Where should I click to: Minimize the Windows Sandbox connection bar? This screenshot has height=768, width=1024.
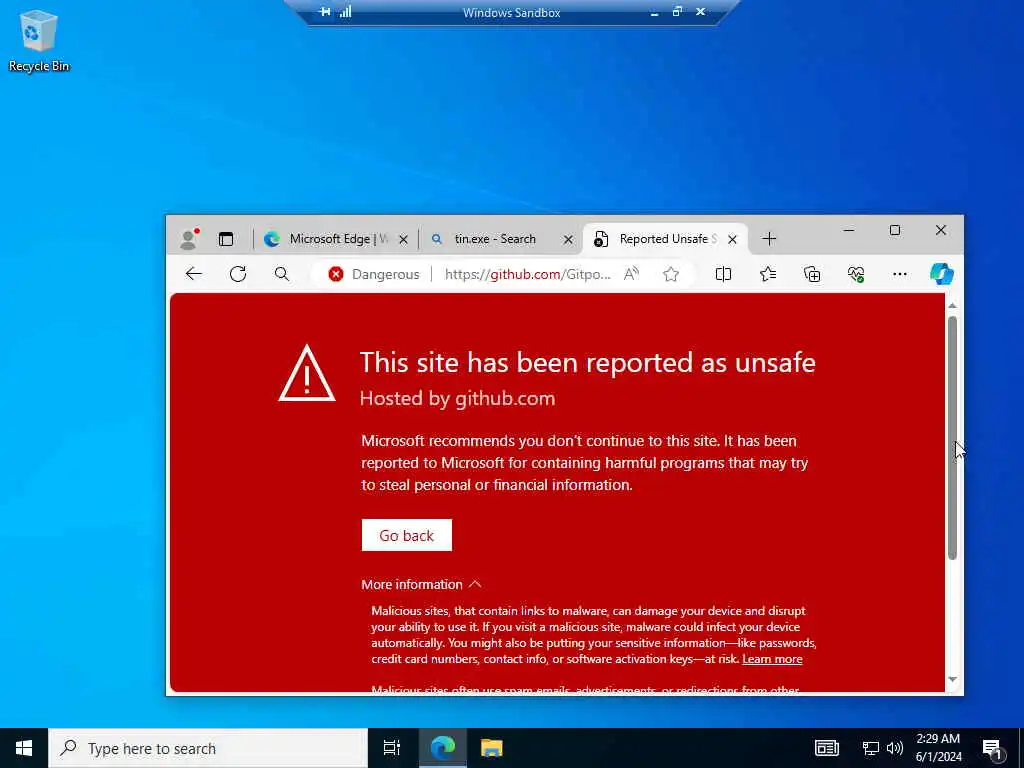[654, 12]
